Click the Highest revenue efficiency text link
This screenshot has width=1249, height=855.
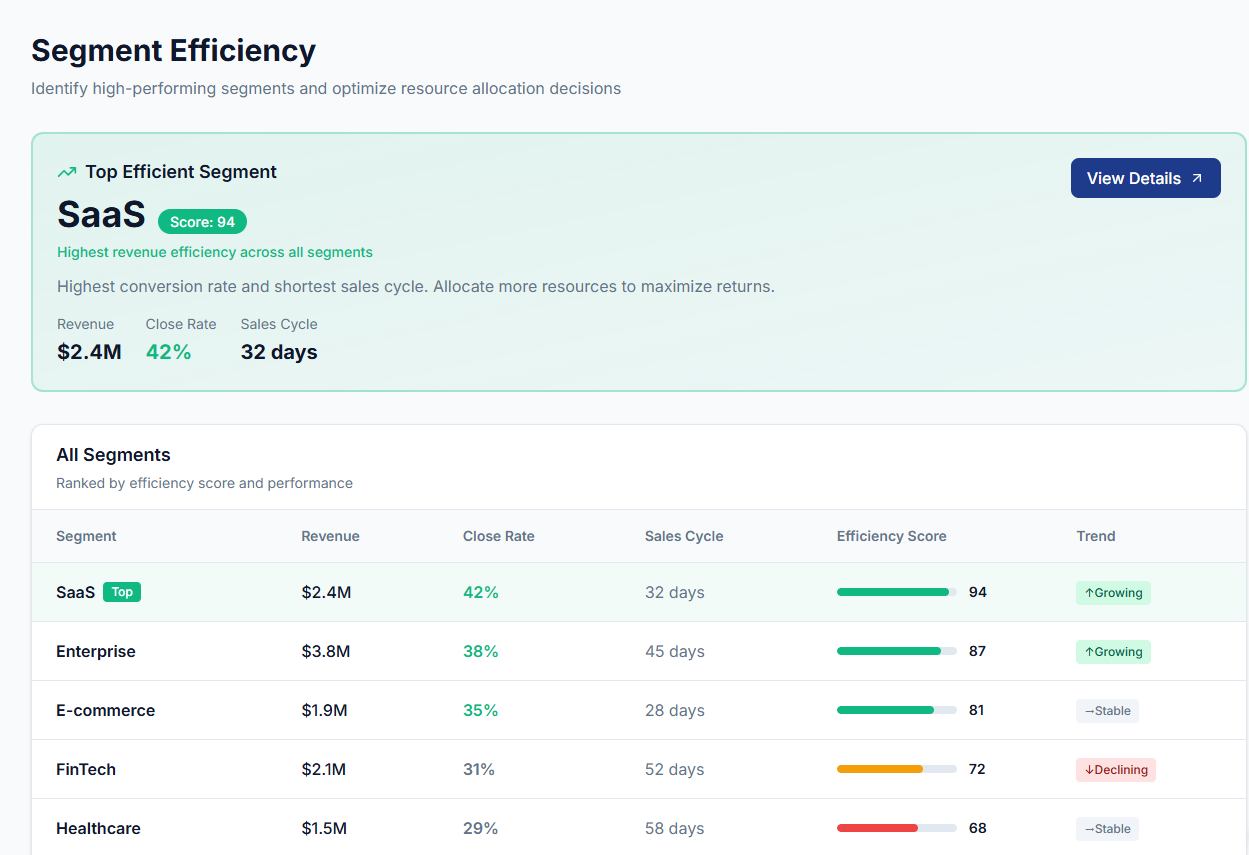coord(214,252)
